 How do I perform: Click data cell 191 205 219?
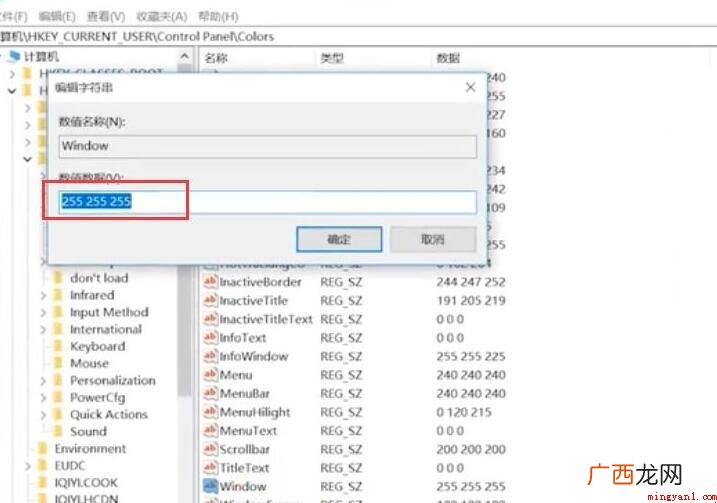coord(471,300)
